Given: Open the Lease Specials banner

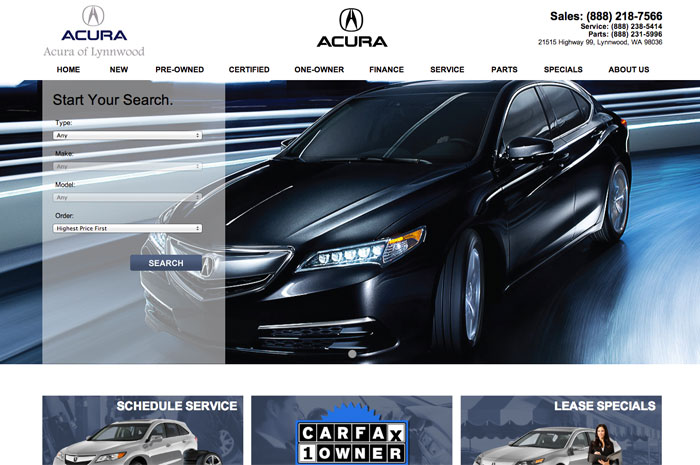Looking at the screenshot, I should 561,430.
